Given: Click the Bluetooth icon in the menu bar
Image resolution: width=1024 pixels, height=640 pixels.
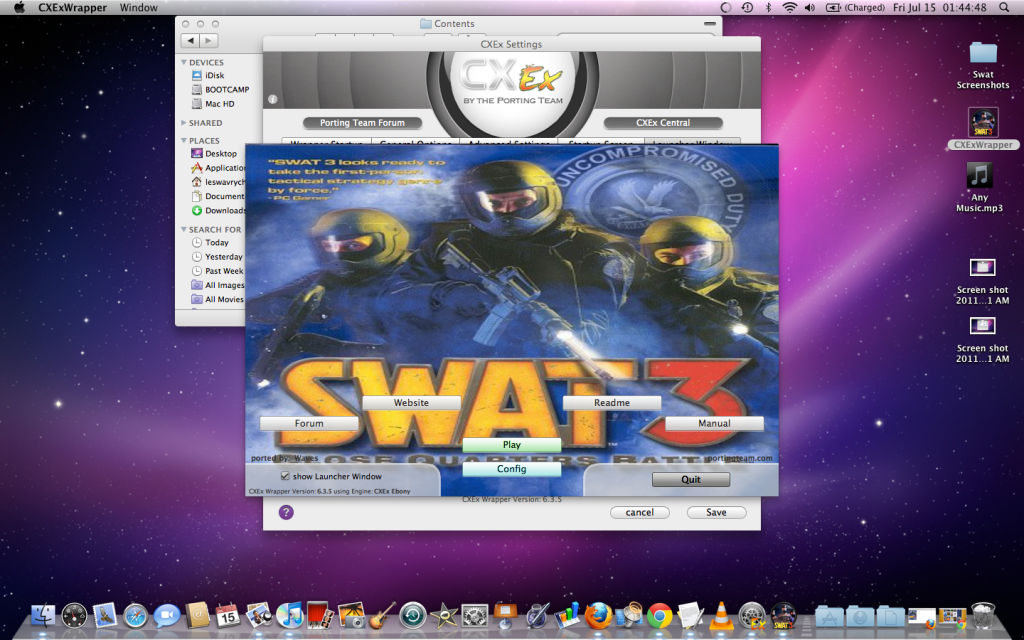Looking at the screenshot, I should pyautogui.click(x=769, y=8).
